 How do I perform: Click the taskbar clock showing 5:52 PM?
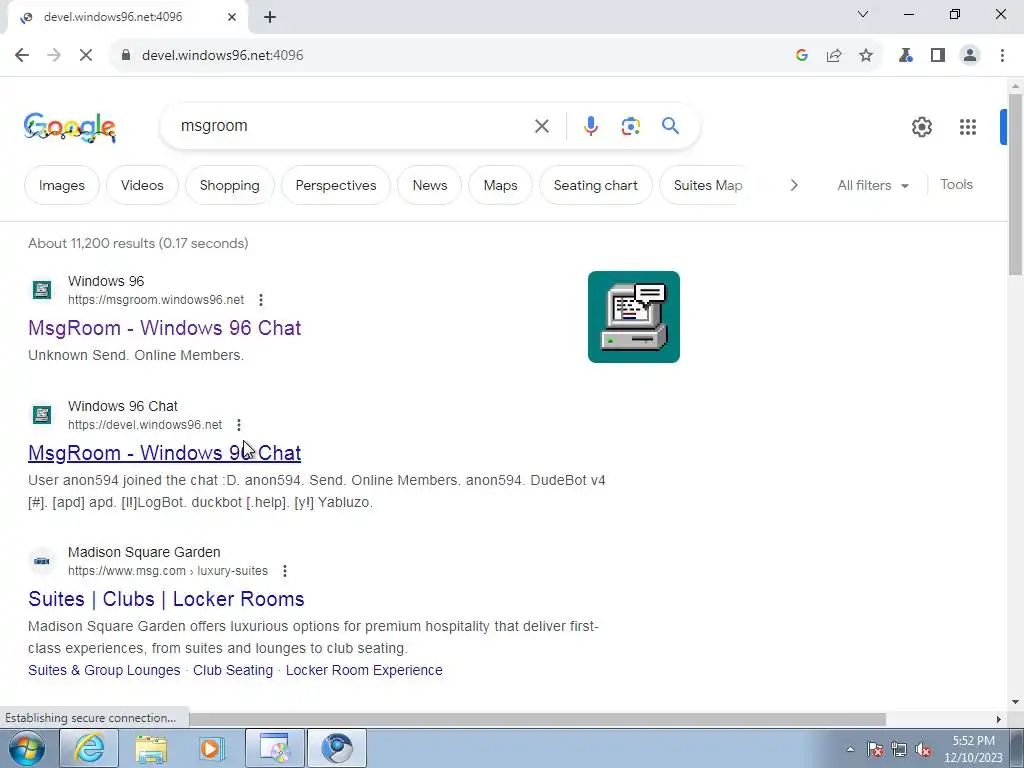973,749
